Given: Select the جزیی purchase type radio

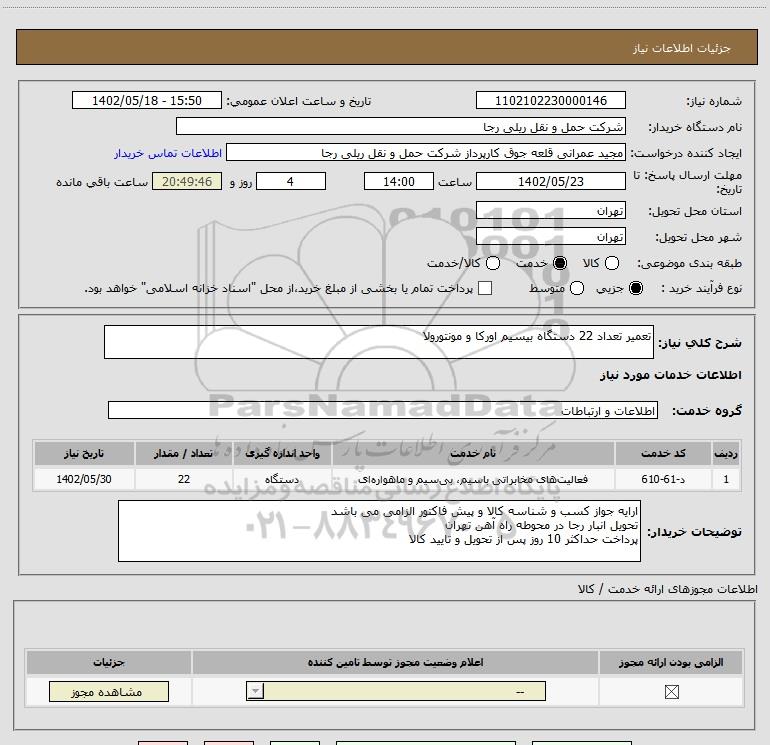Looking at the screenshot, I should (635, 288).
